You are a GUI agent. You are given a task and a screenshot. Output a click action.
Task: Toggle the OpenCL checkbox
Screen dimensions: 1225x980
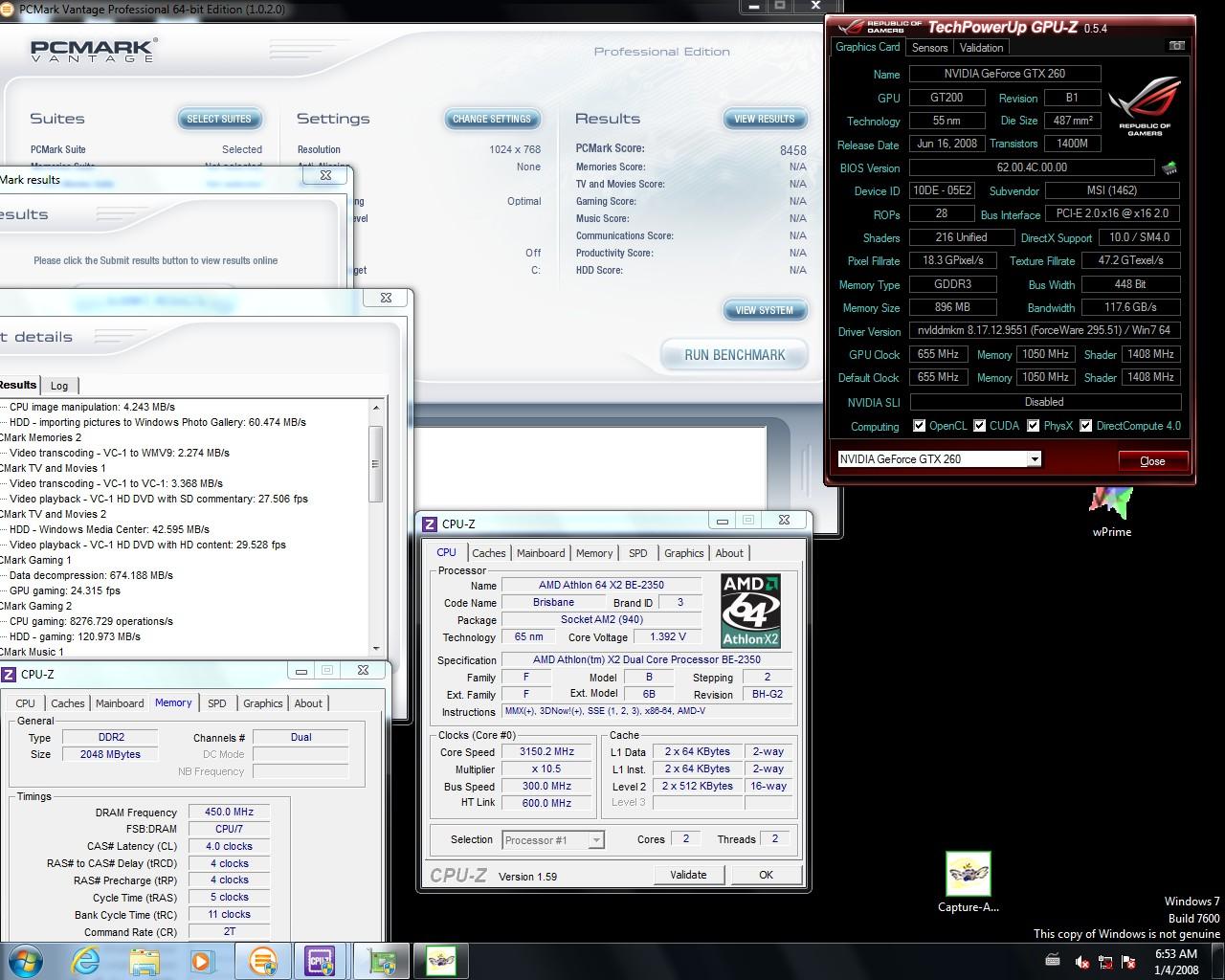919,426
